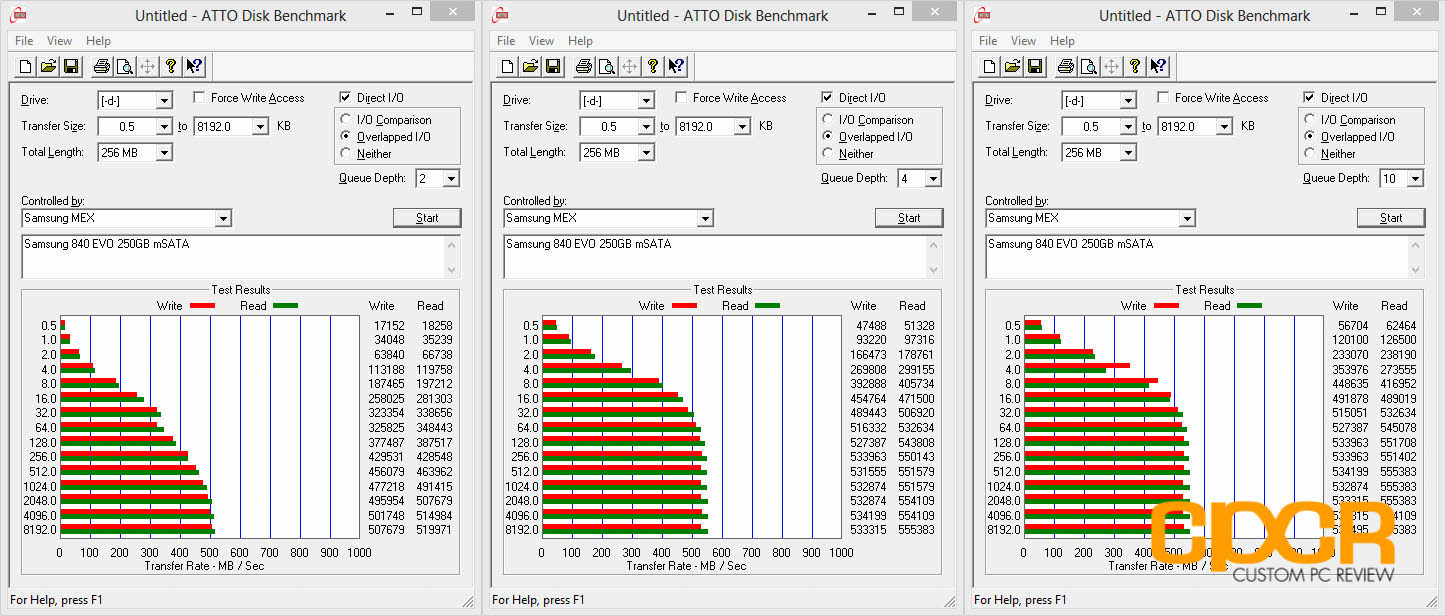Open Drive dropdown in Queue Depth 2 window
The height and width of the screenshot is (616, 1446).
pyautogui.click(x=164, y=100)
